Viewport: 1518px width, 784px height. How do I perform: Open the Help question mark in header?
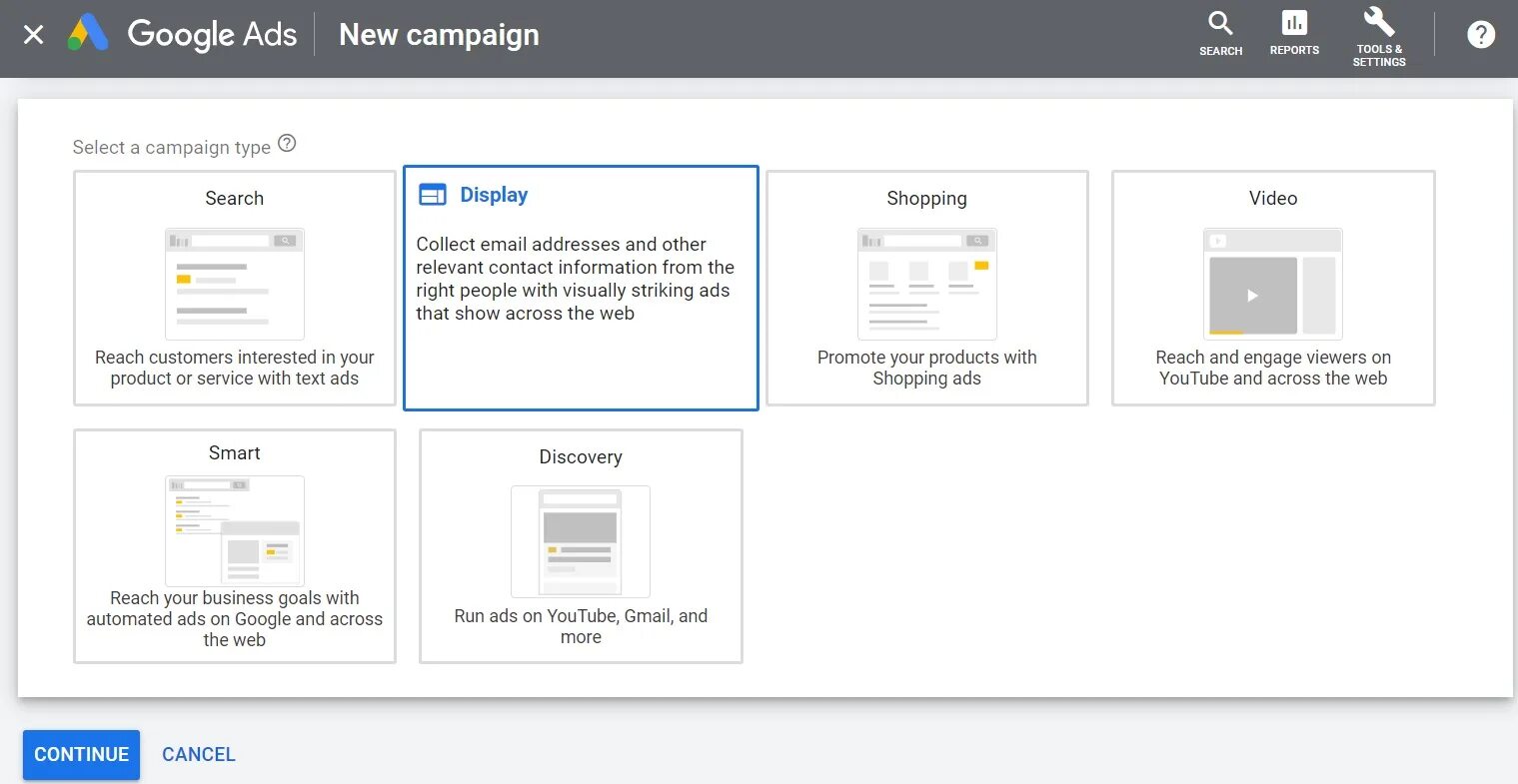[1480, 35]
